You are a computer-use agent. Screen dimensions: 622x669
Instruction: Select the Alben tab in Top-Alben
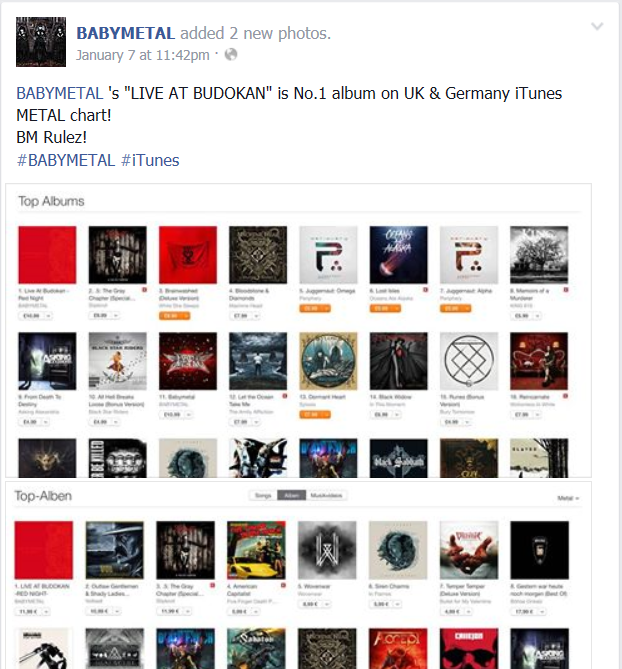291,495
